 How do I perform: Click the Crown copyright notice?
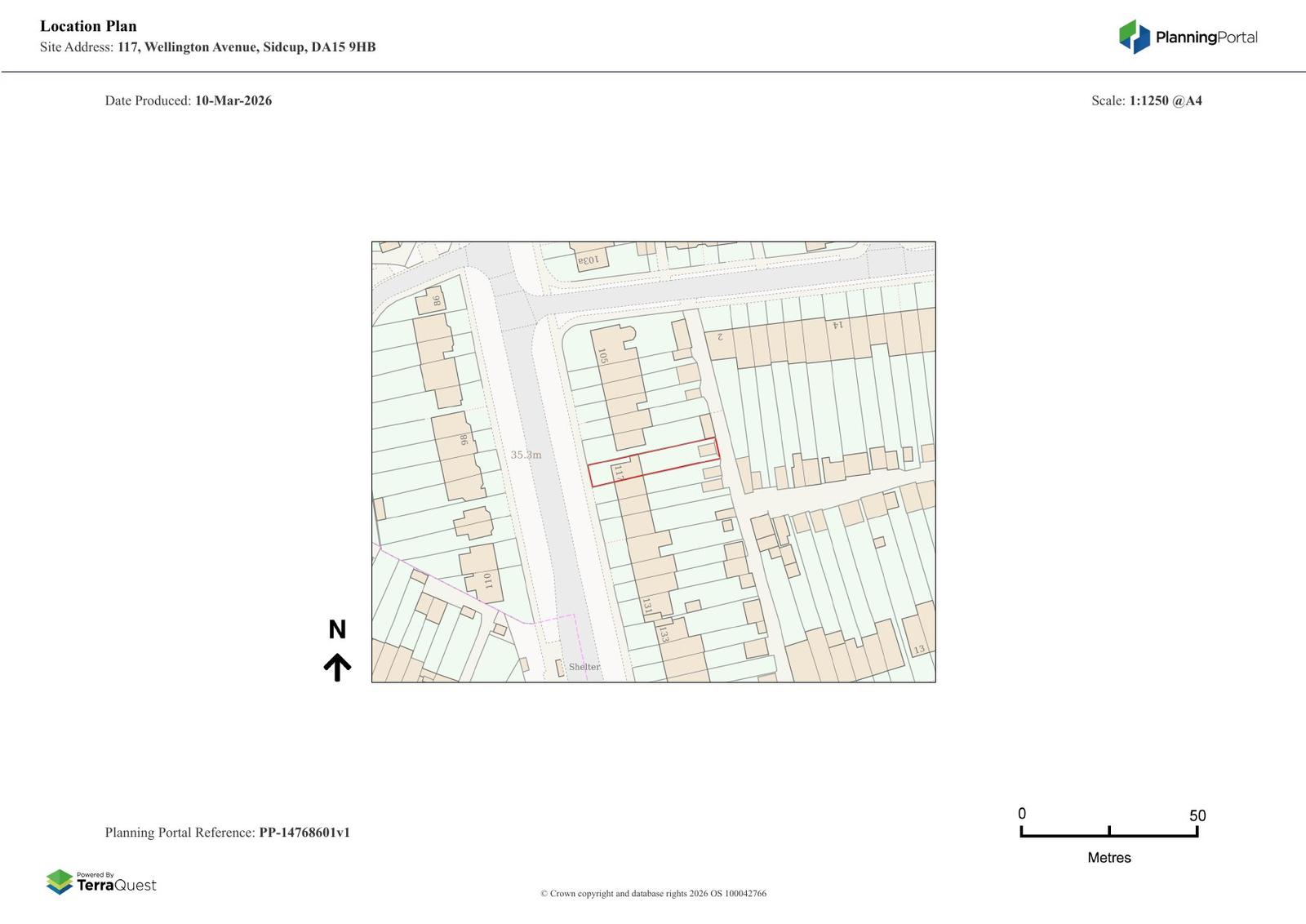[x=653, y=893]
